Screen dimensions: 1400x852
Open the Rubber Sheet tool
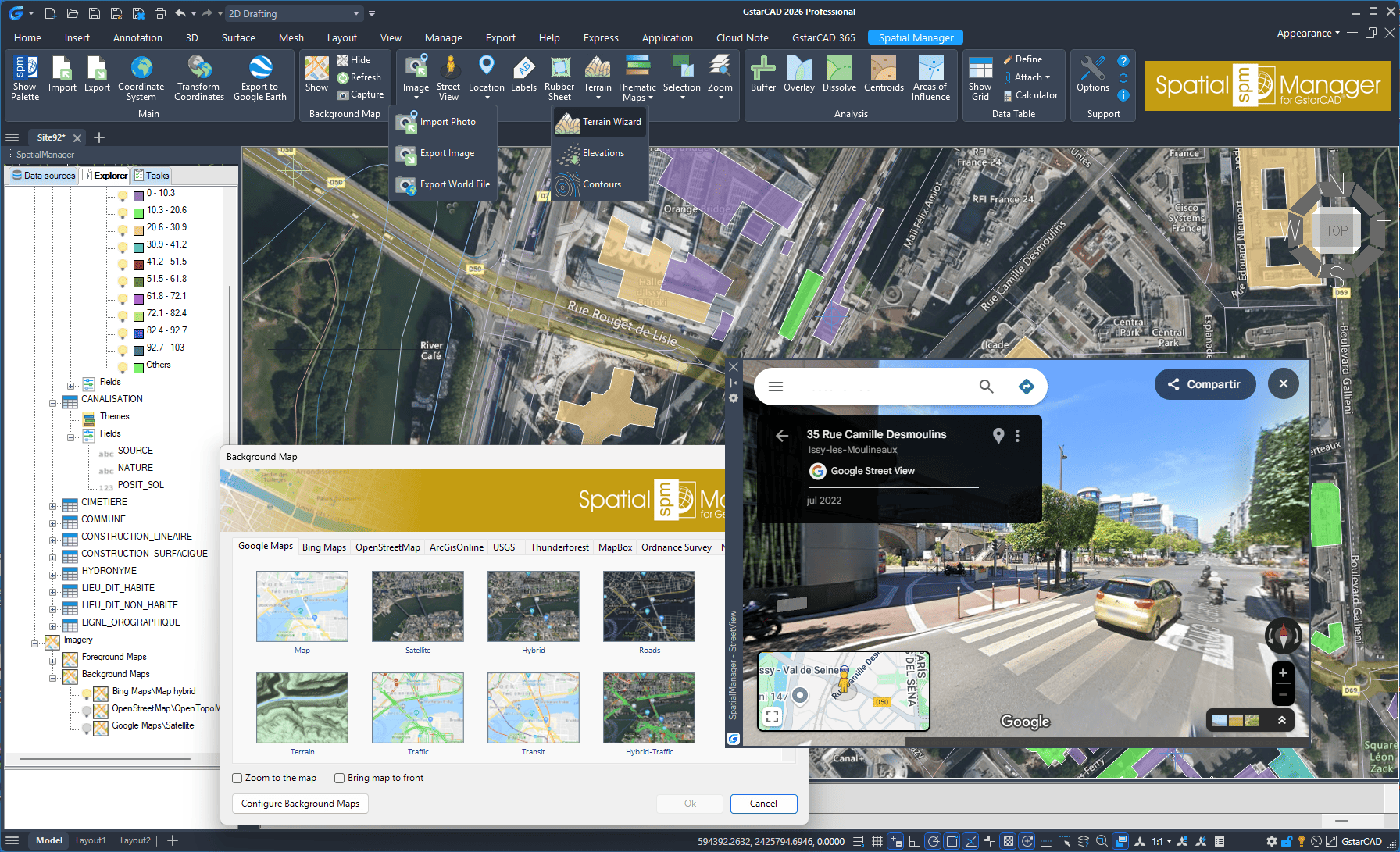coord(559,78)
